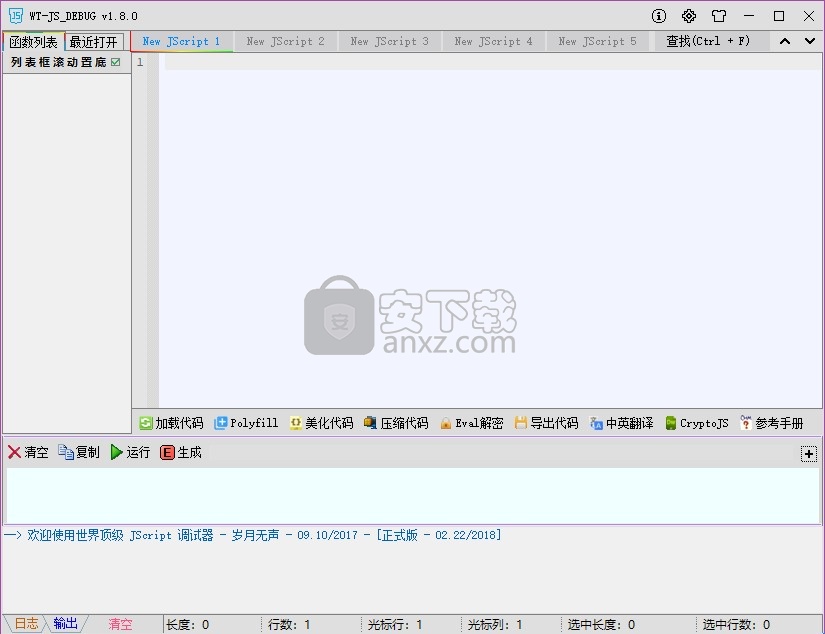Open the skin shirt icon
Viewport: 825px width, 634px height.
(719, 16)
